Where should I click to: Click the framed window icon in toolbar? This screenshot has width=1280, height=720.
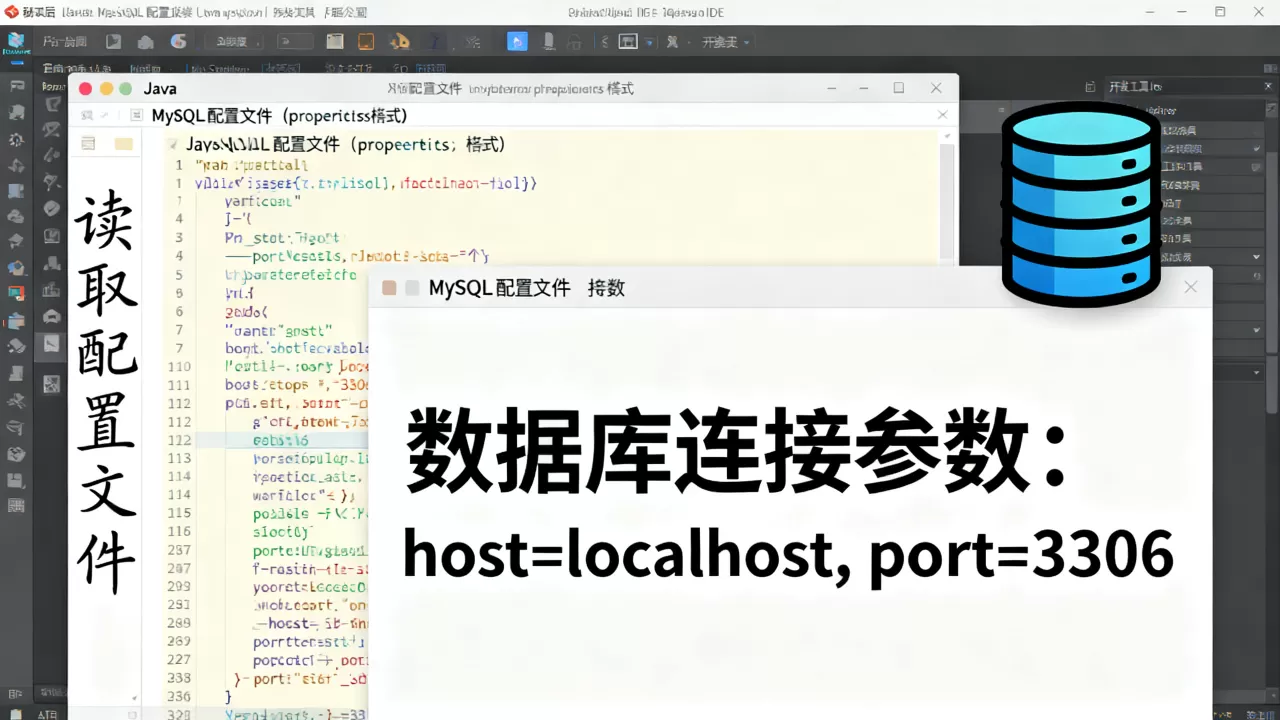click(628, 42)
